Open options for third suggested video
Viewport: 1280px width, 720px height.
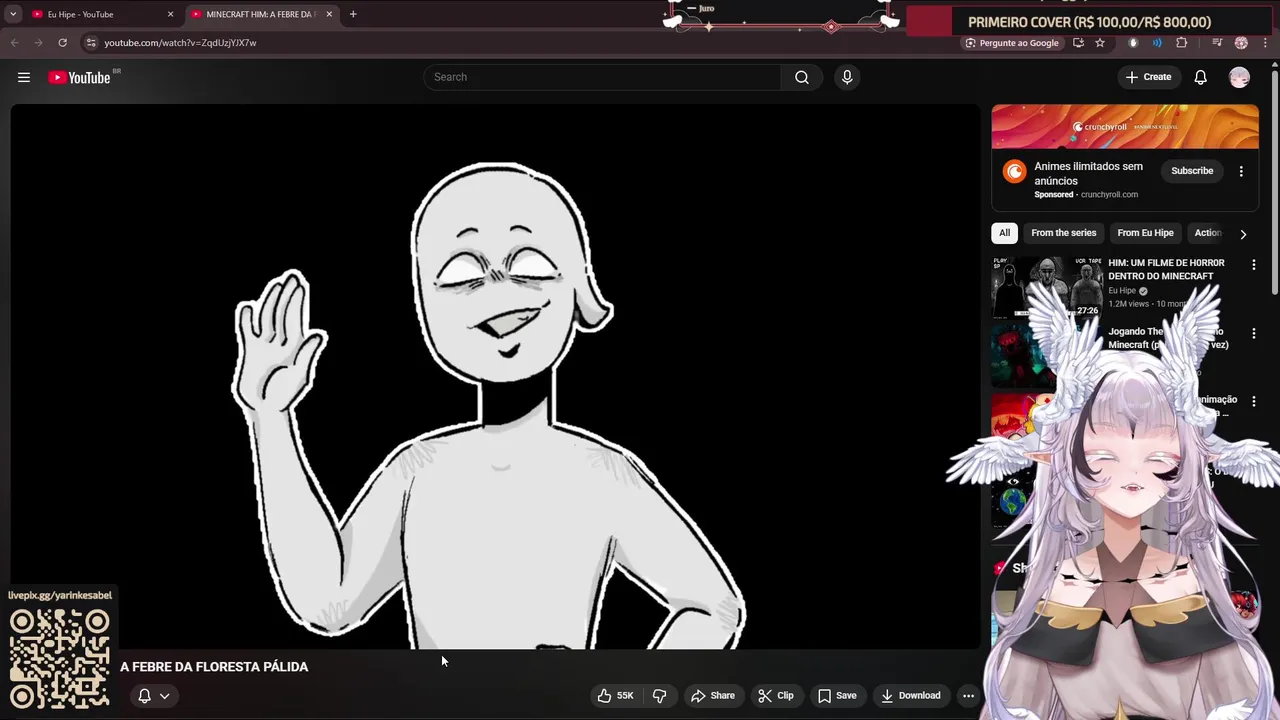click(x=1253, y=401)
